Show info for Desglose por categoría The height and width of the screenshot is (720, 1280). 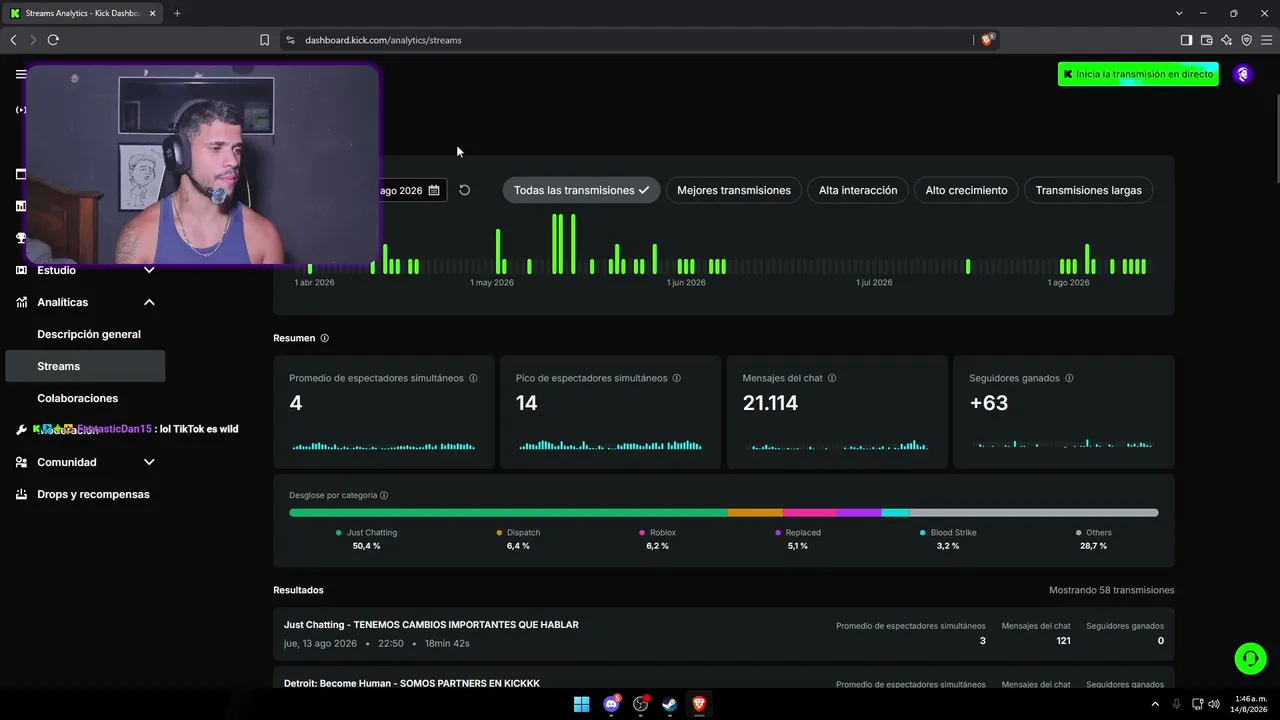tap(384, 495)
